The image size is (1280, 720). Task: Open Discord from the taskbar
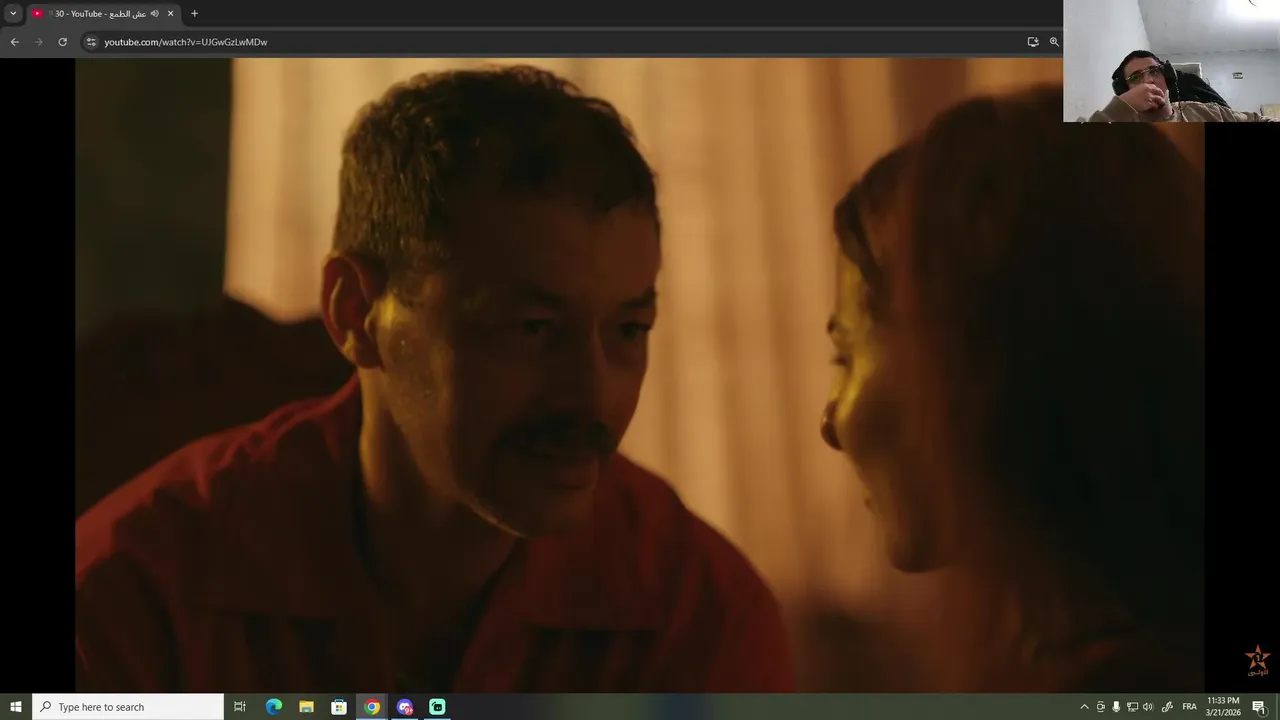[x=405, y=707]
